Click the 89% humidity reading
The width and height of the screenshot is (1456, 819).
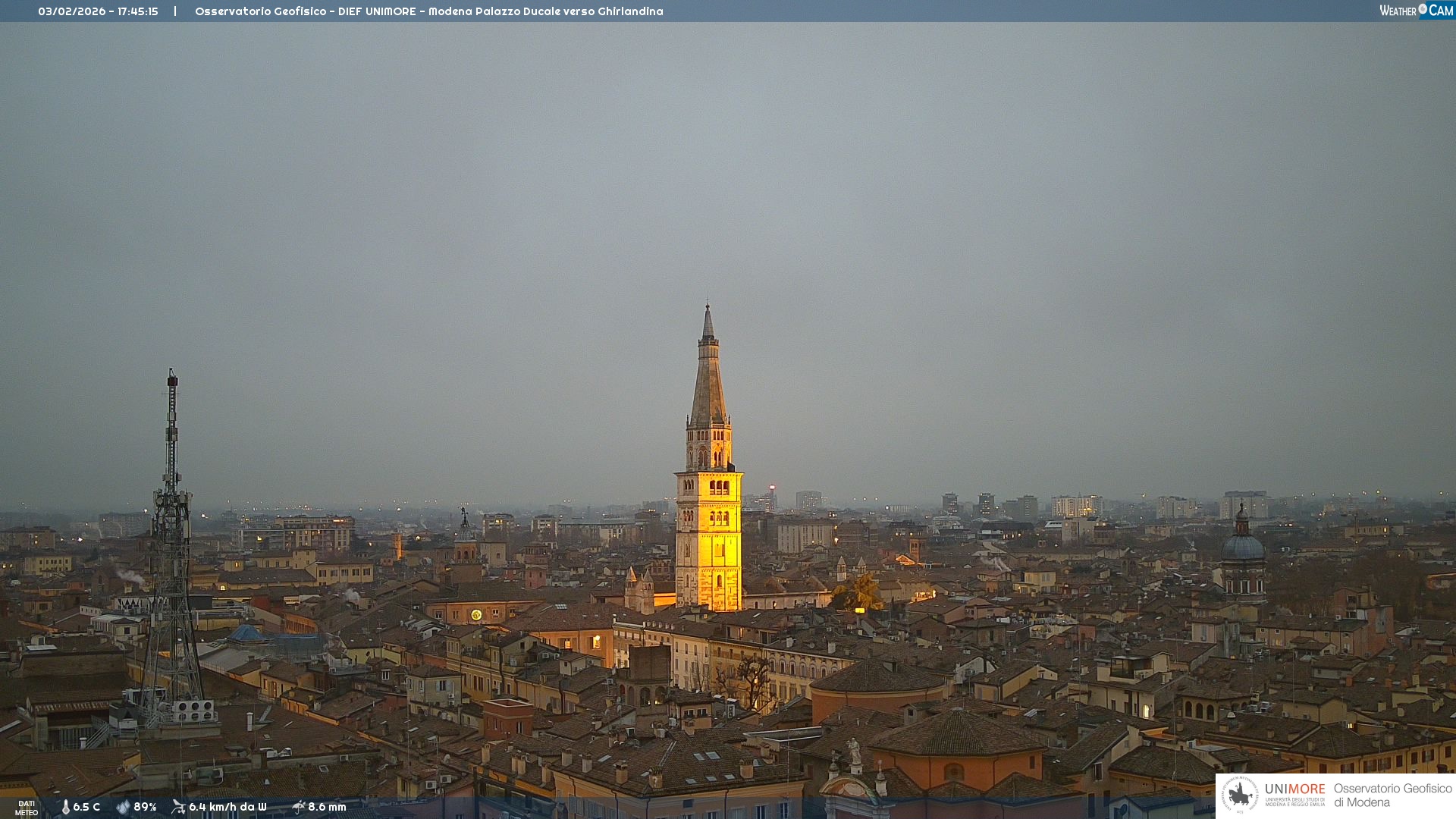(145, 807)
